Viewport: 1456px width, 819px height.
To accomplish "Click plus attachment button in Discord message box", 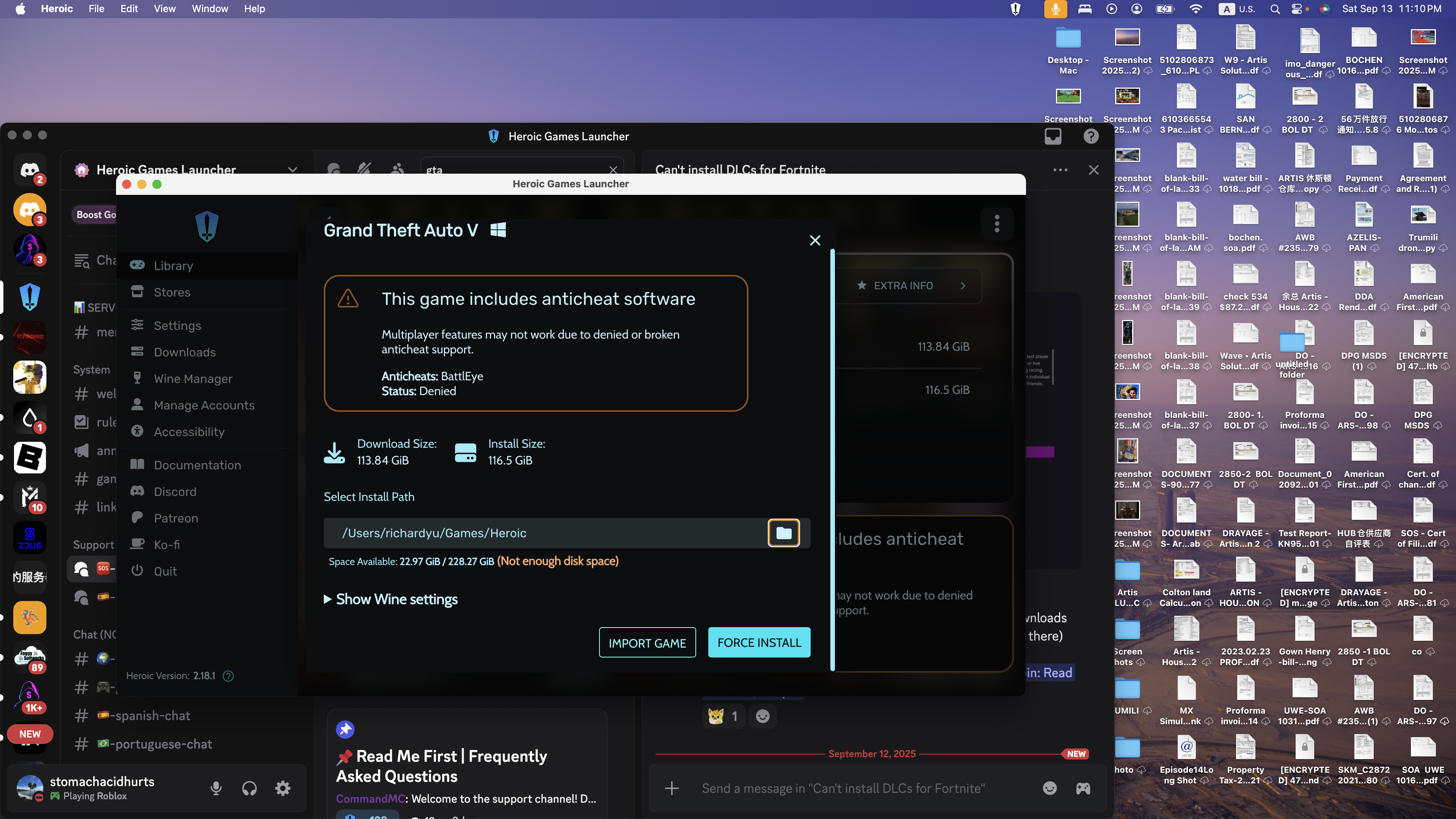I will pyautogui.click(x=672, y=789).
